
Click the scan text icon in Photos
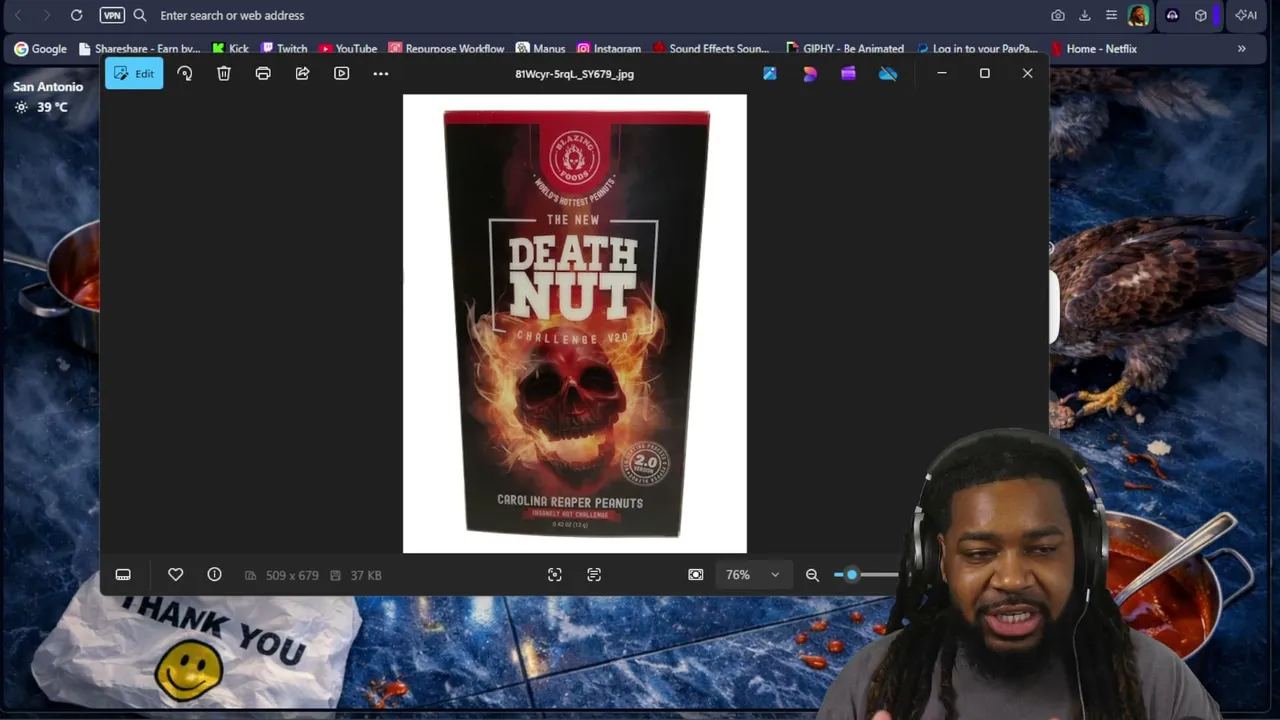pos(594,575)
